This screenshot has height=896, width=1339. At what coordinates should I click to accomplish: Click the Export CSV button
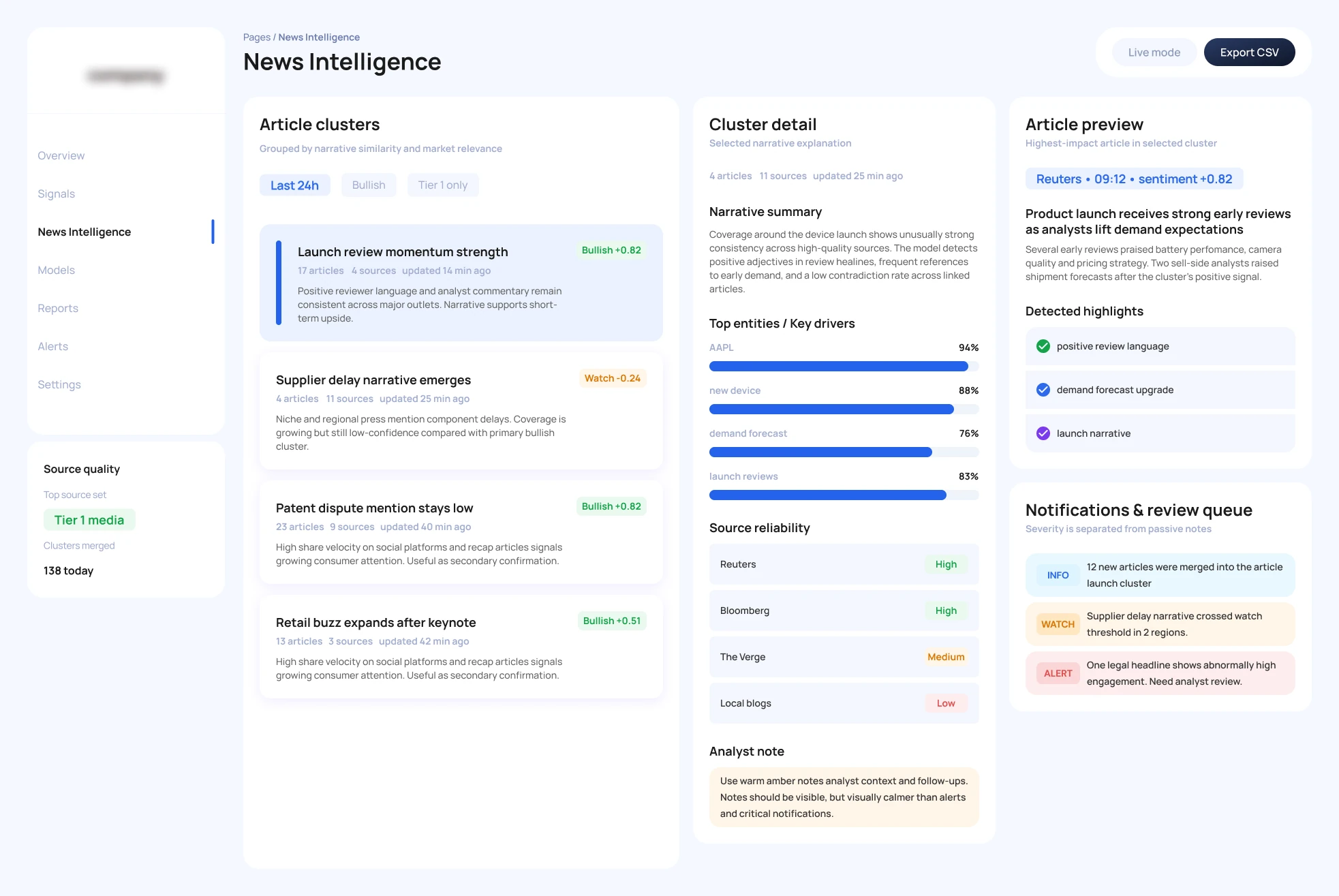tap(1249, 52)
